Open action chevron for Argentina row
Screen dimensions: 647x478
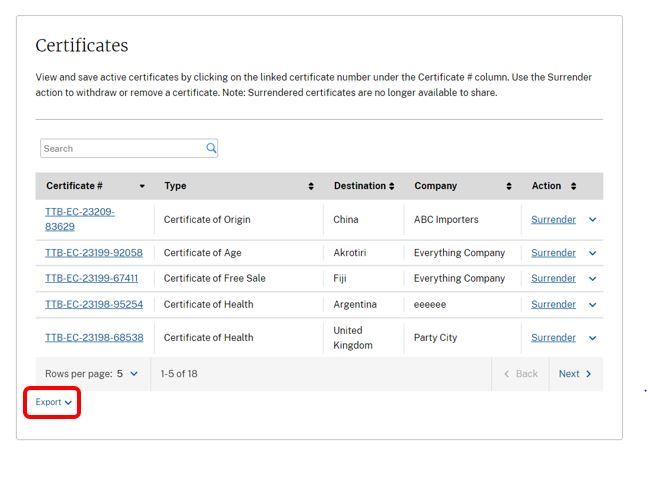click(592, 305)
